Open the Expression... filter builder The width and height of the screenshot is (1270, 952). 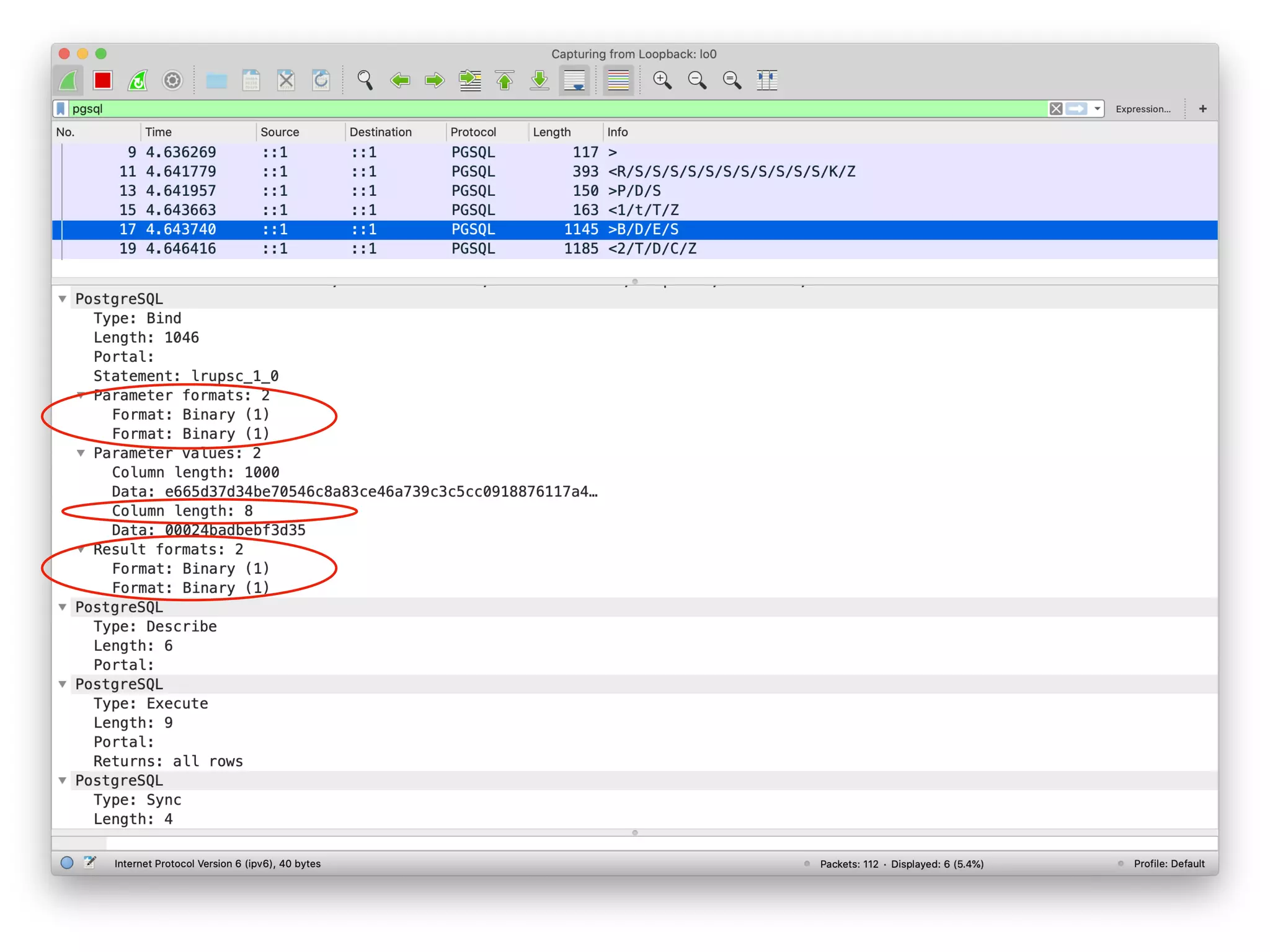point(1142,109)
